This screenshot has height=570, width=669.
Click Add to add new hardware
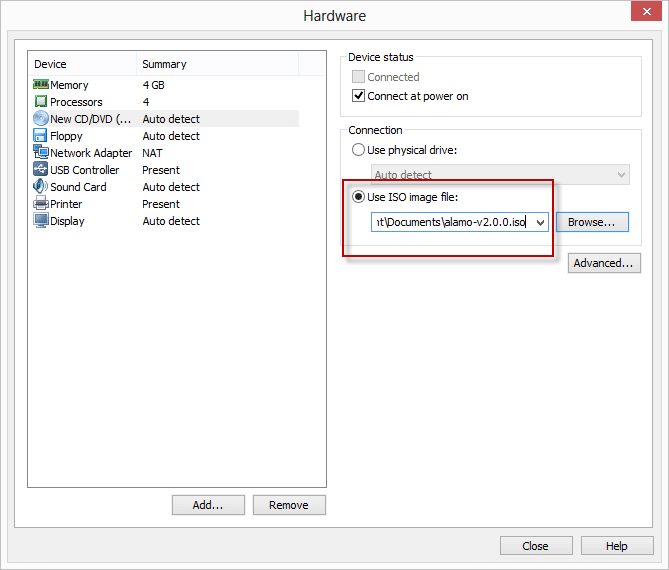click(208, 505)
